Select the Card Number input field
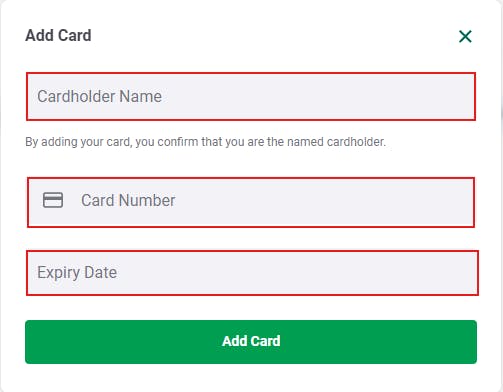 (x=251, y=202)
